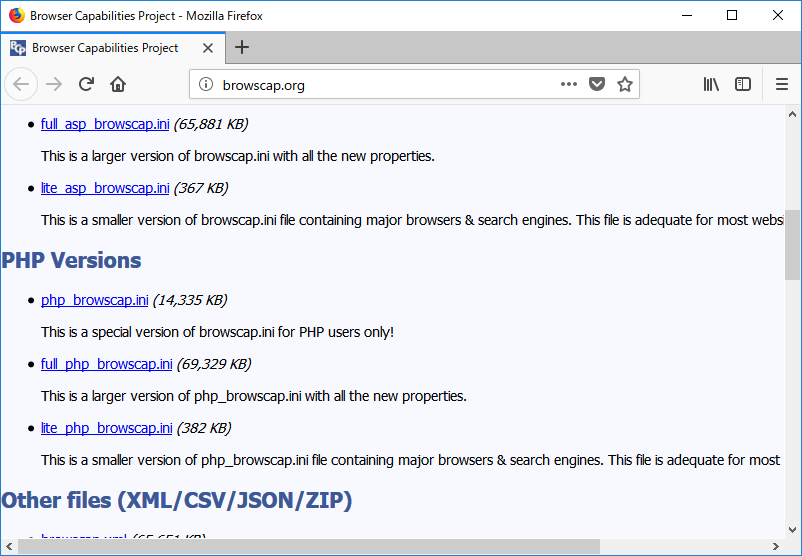802x556 pixels.
Task: Minimize the Firefox window
Action: tap(687, 15)
